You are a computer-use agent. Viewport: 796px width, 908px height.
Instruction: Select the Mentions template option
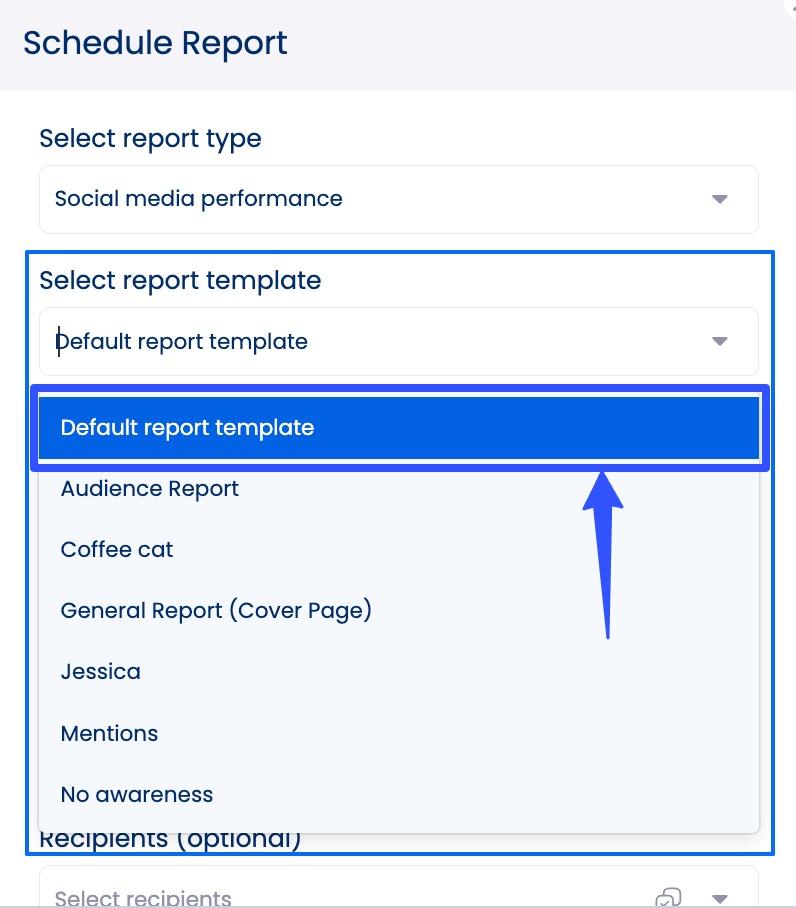(x=109, y=734)
